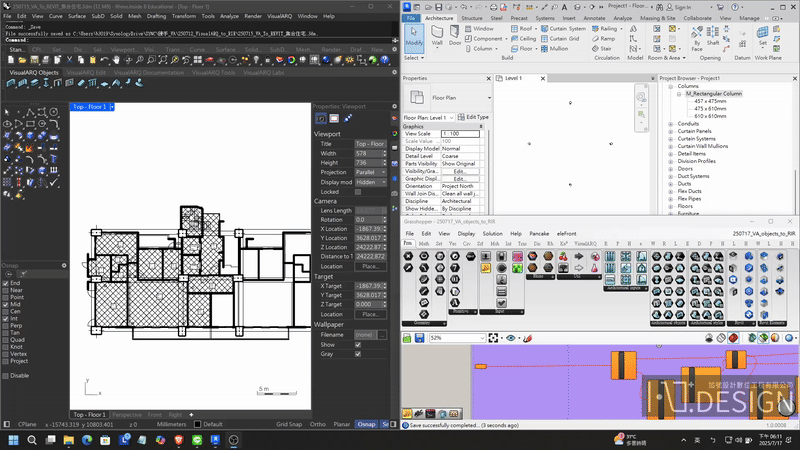Click the Windows Start button on taskbar
Screen dimensions: 800x450
click(14, 440)
